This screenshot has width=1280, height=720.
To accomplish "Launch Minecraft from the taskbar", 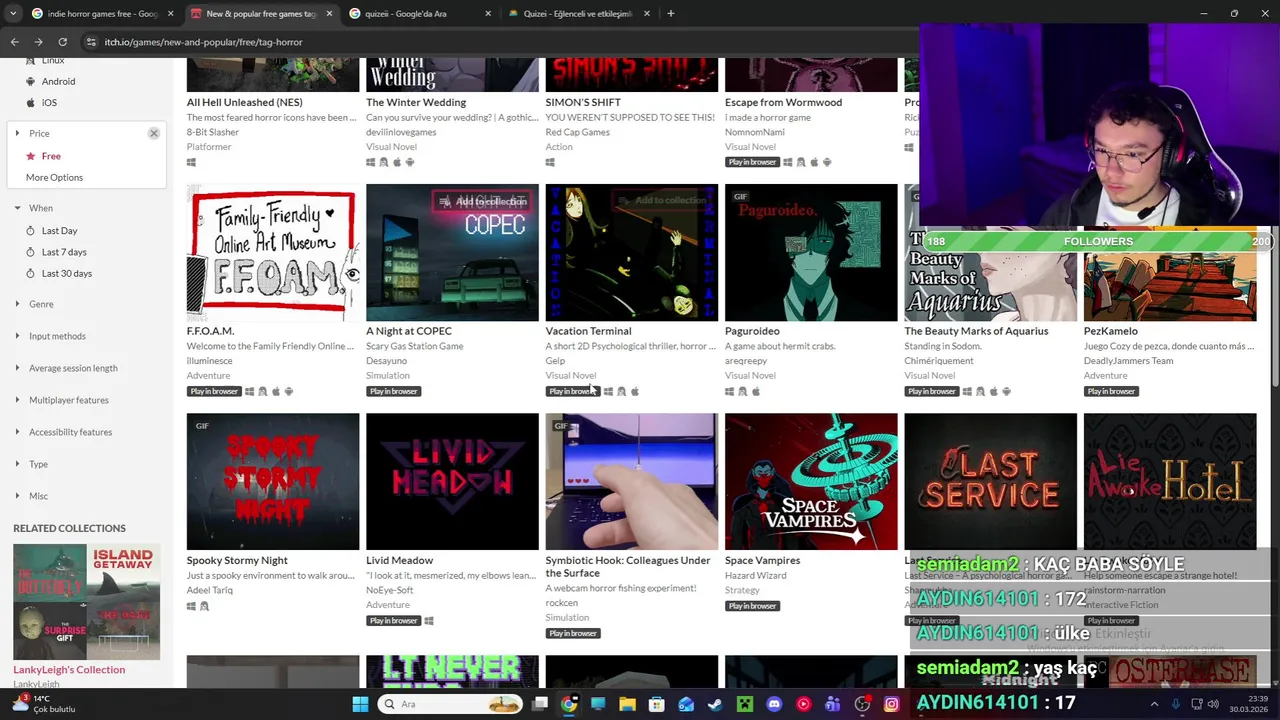I will point(744,704).
